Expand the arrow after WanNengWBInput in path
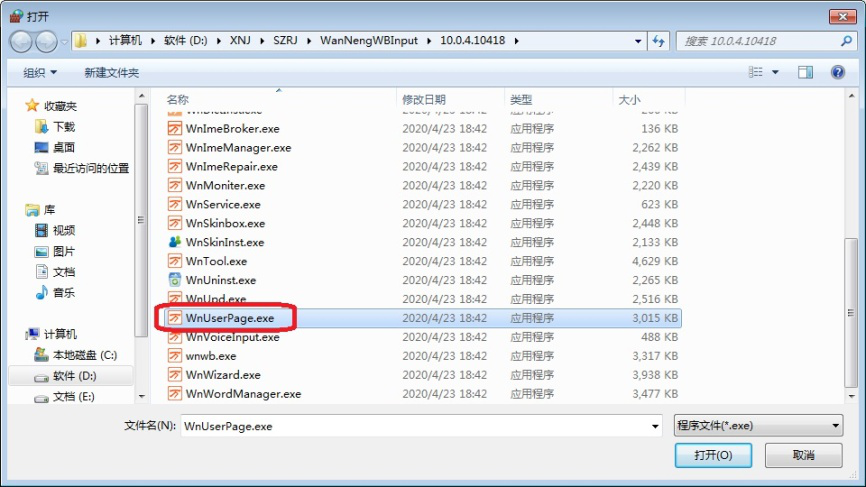Screen dimensions: 866x487 [429, 41]
